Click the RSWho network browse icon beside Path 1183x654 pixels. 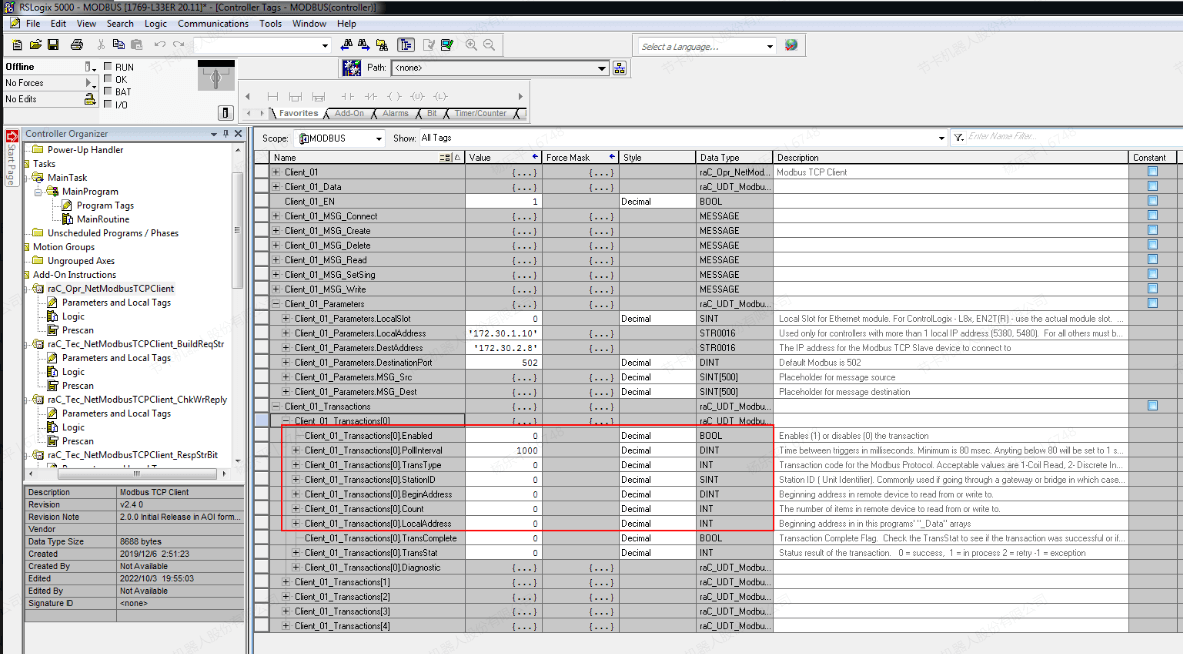[620, 68]
